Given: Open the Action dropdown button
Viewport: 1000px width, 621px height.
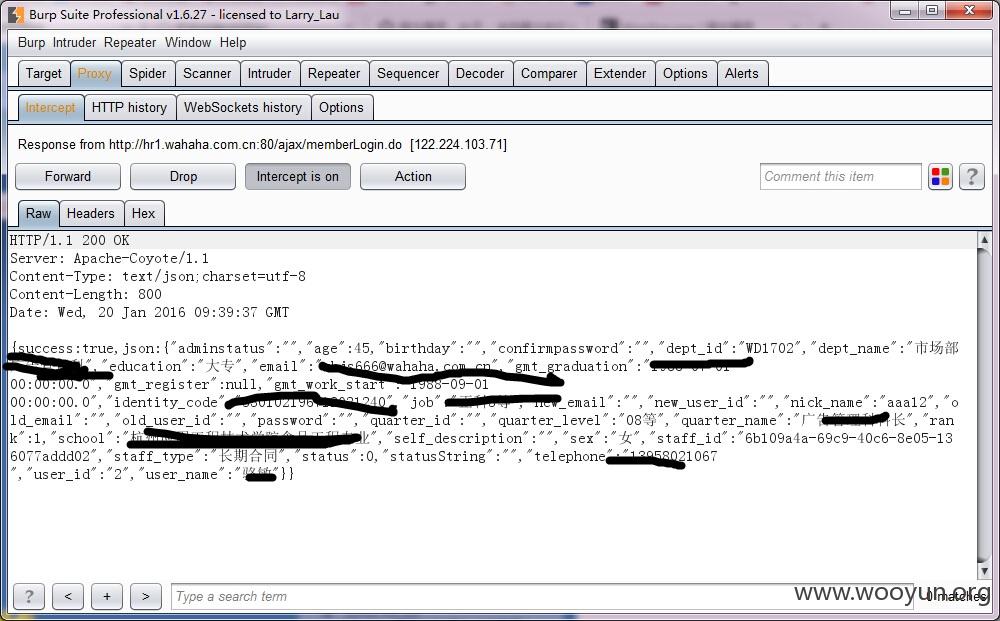Looking at the screenshot, I should pos(413,177).
